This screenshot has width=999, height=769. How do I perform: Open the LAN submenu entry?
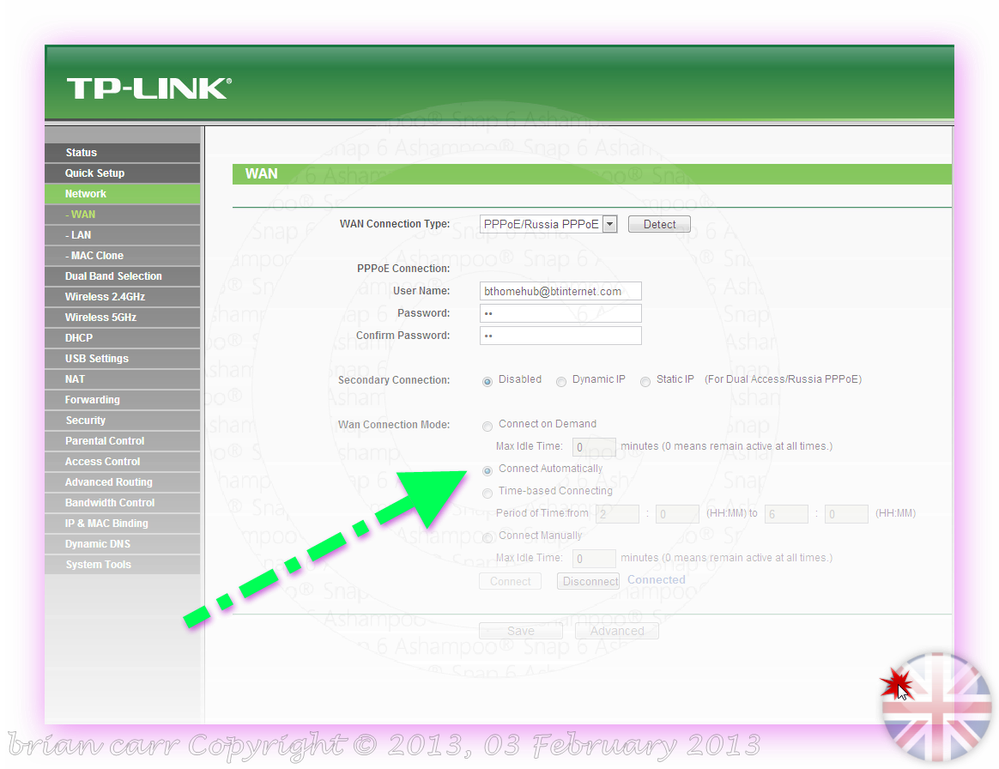122,234
